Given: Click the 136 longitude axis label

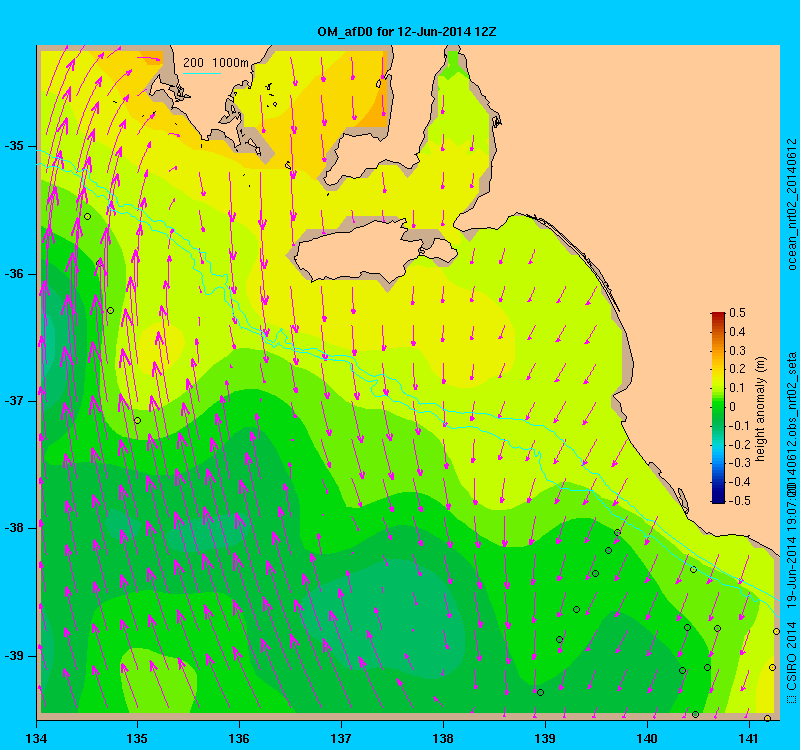Looking at the screenshot, I should [x=239, y=738].
